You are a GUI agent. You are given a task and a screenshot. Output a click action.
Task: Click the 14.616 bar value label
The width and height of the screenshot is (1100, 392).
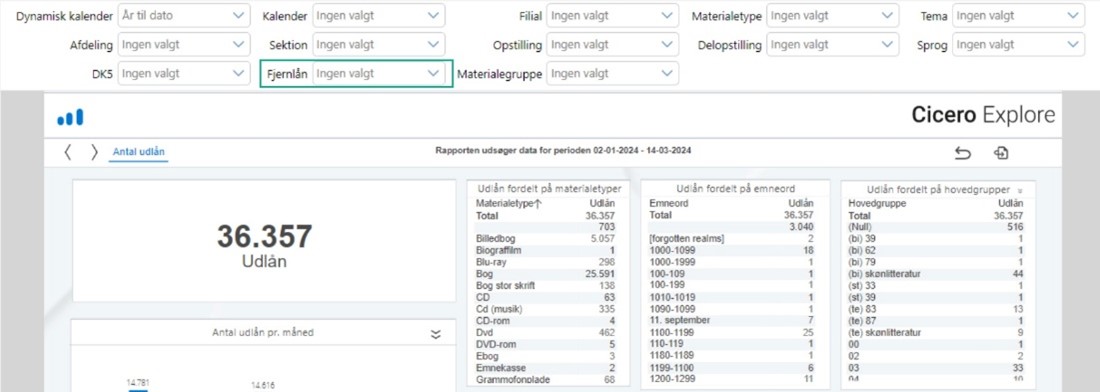(264, 385)
